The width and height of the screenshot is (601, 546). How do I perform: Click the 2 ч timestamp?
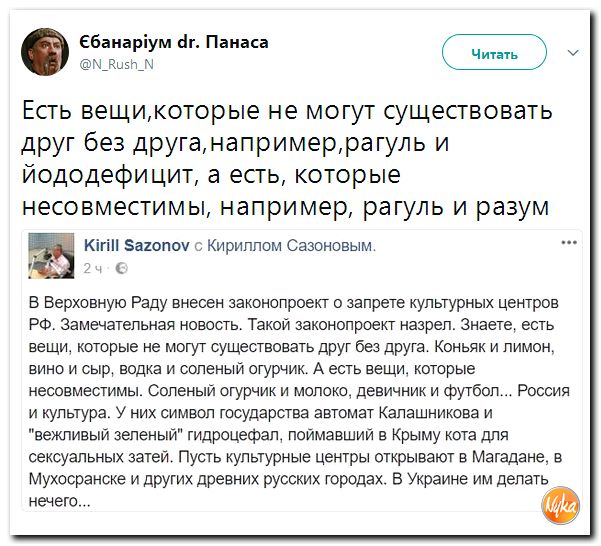click(93, 269)
